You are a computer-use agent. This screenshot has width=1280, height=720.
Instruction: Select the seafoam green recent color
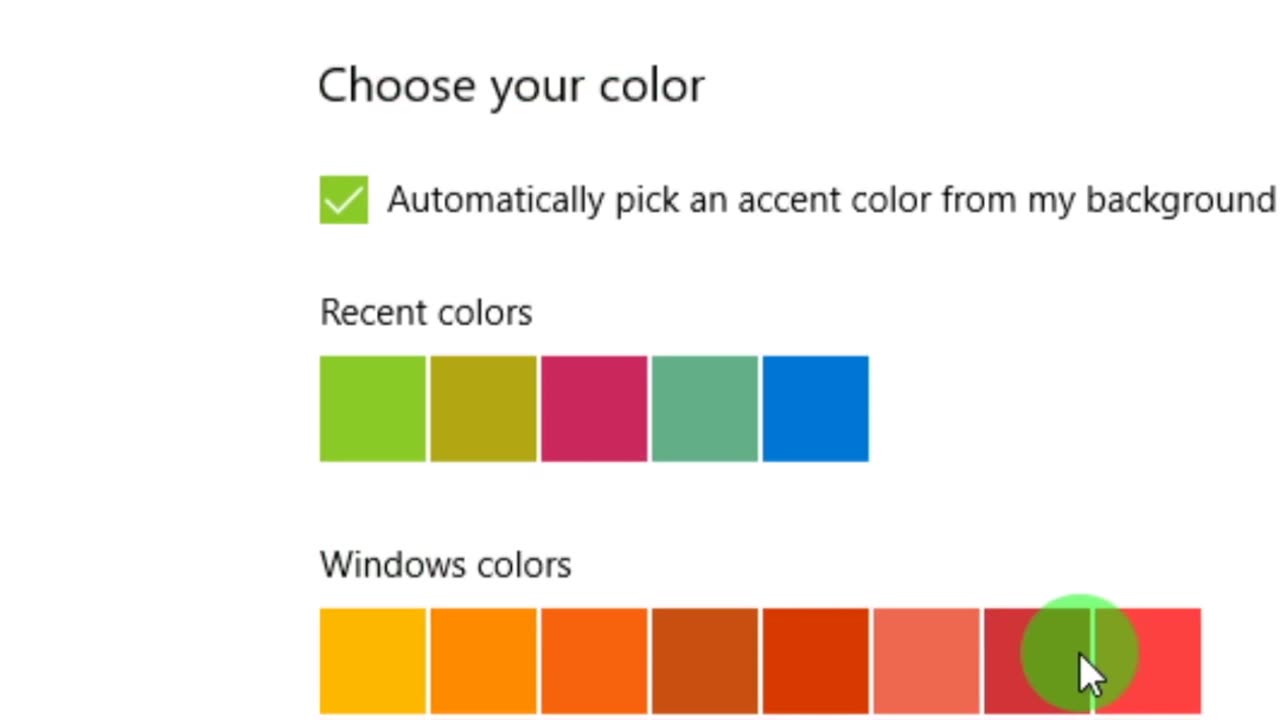click(705, 409)
